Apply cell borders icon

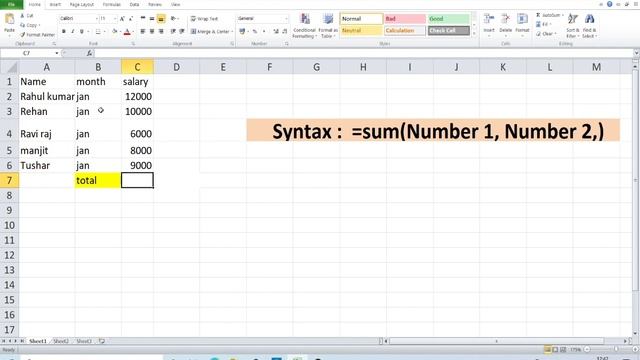tap(98, 31)
